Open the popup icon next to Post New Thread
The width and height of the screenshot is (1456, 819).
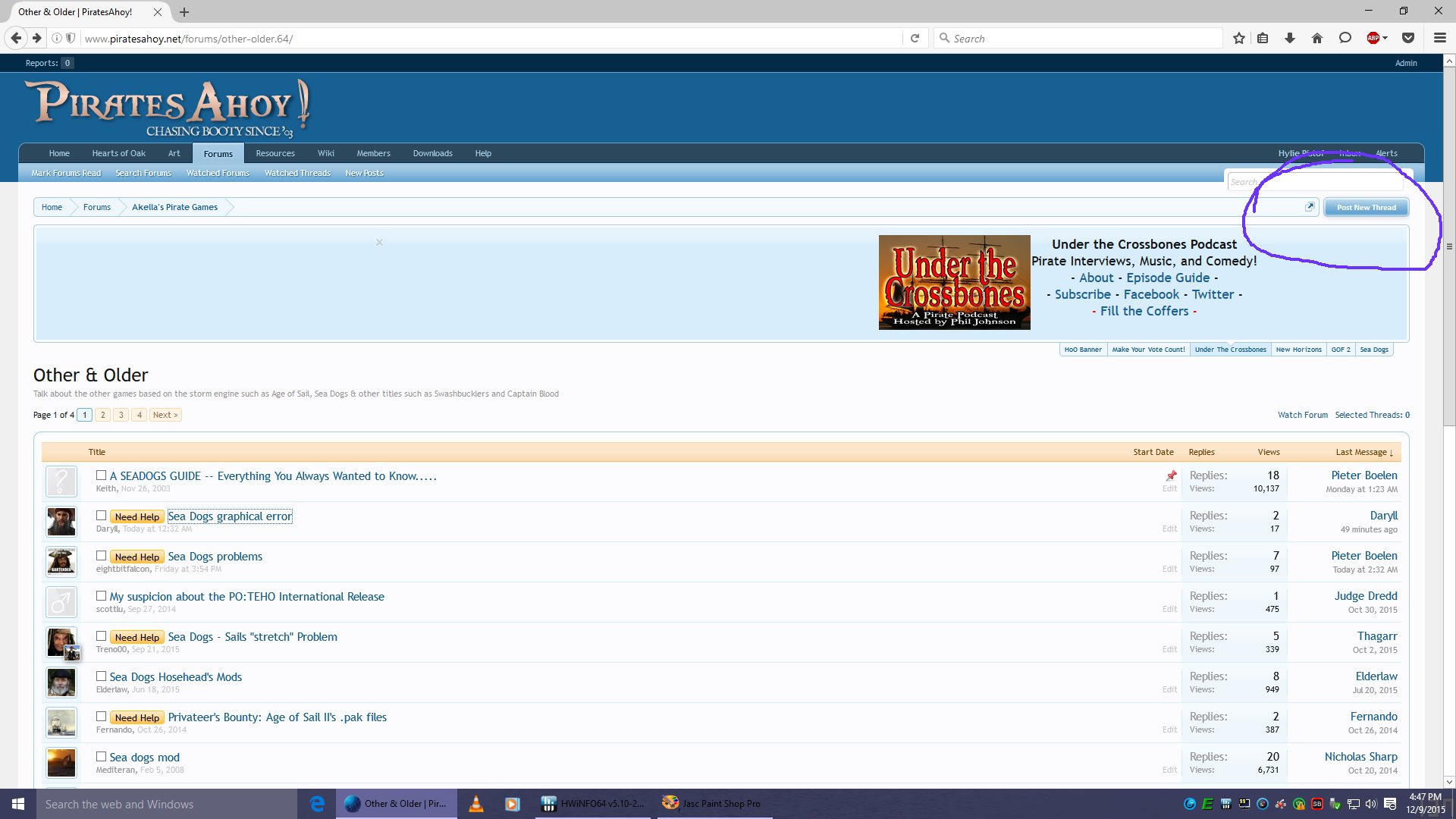[x=1310, y=207]
